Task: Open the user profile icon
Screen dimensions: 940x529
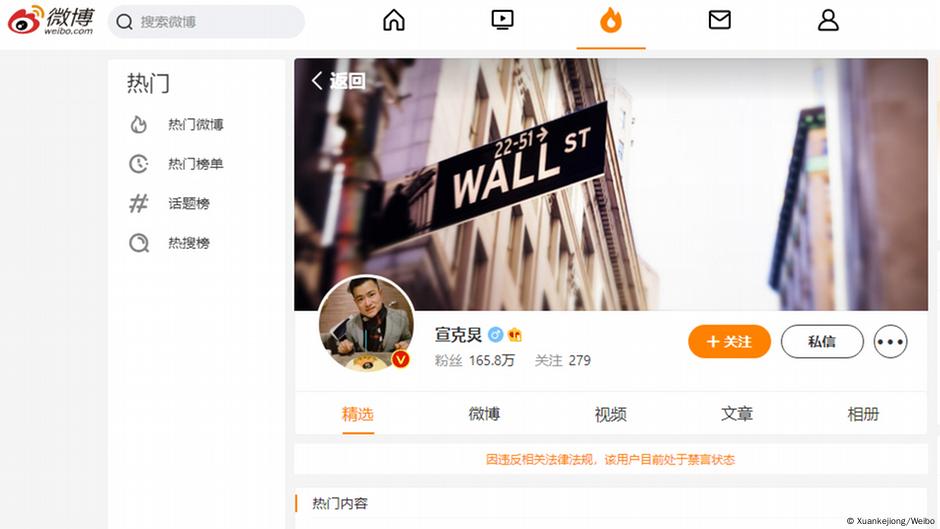Action: tap(828, 20)
